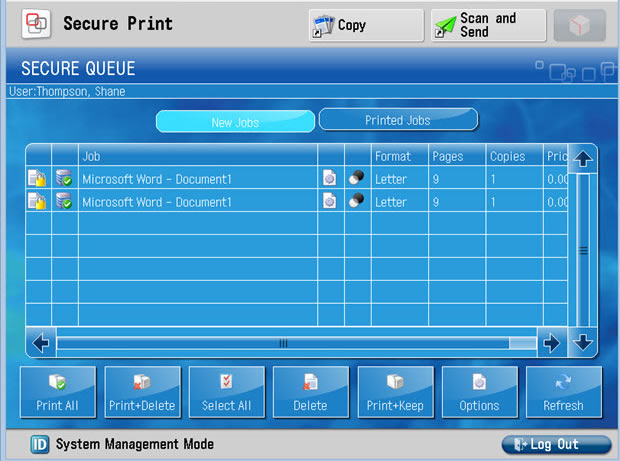Screen dimensions: 620x461
Task: Click the ID icon in the status bar
Action: pyautogui.click(x=40, y=444)
